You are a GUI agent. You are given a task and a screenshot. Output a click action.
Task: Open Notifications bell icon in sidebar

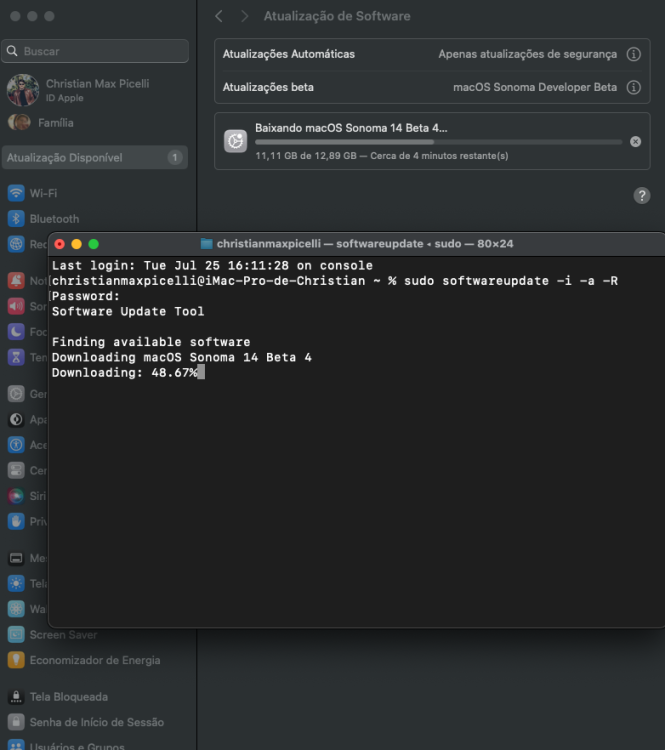(x=16, y=281)
